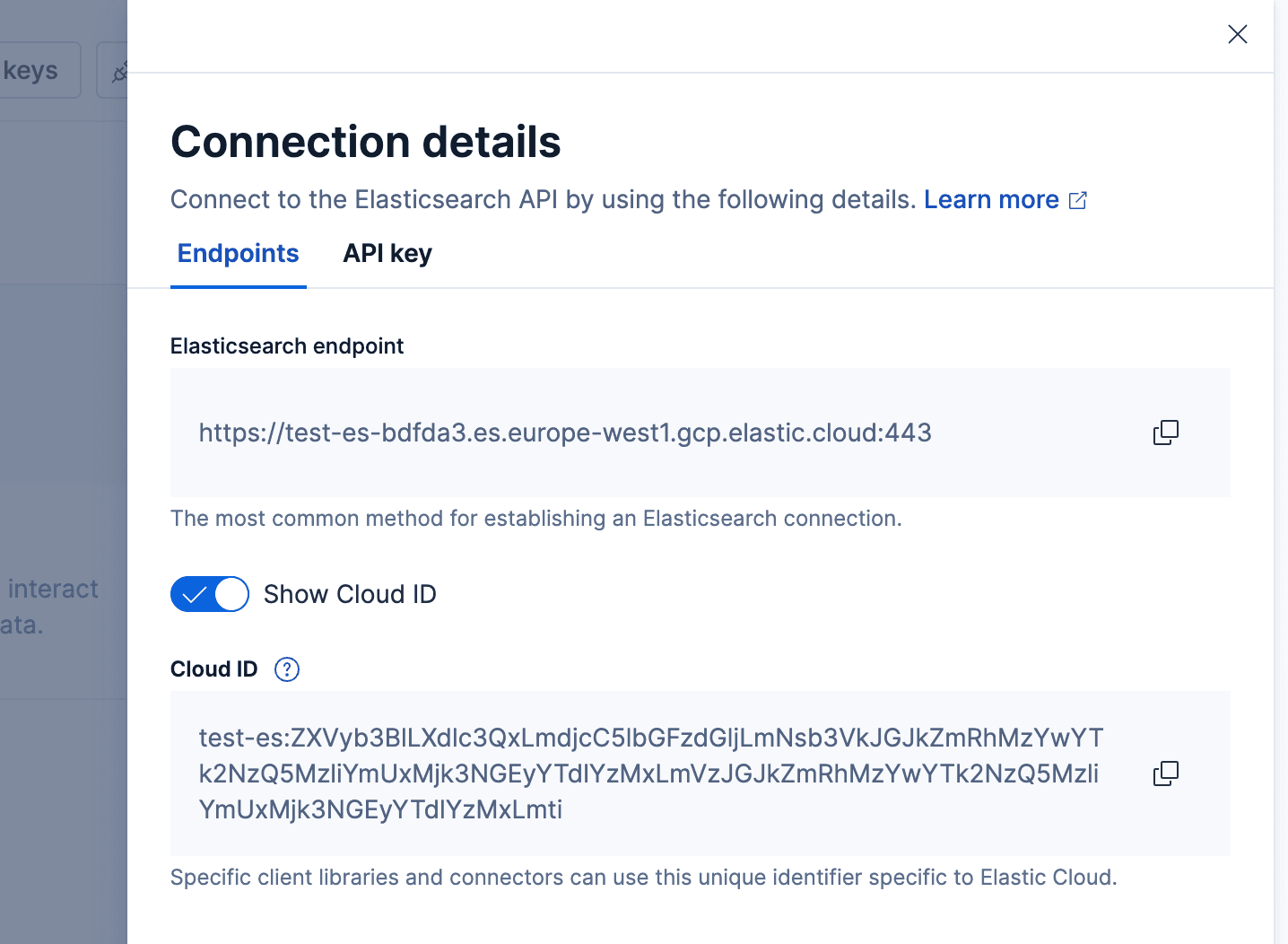This screenshot has height=944, width=1288.
Task: Select the endpoint URL starting with https://test-es
Action: point(565,433)
